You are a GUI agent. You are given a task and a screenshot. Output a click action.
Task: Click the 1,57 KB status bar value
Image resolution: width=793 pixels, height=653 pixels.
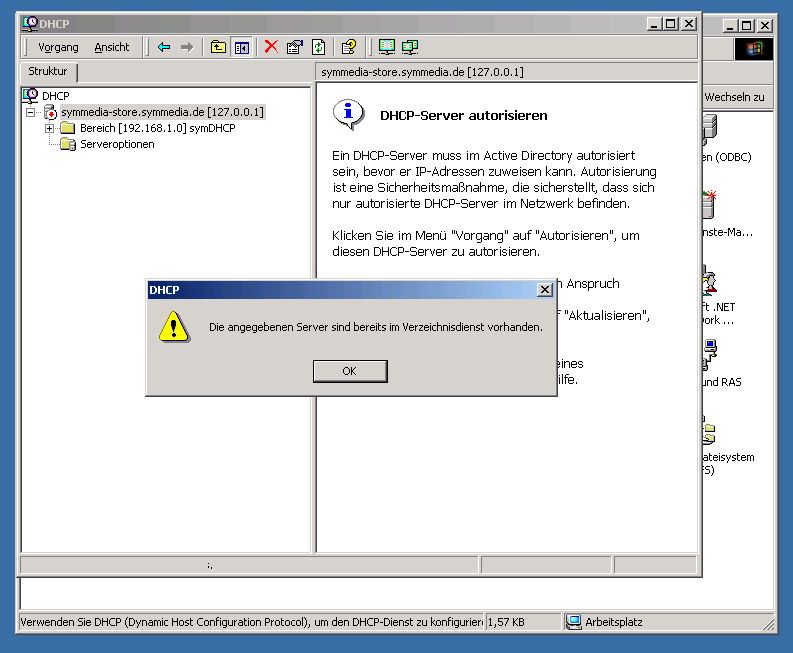click(x=506, y=622)
